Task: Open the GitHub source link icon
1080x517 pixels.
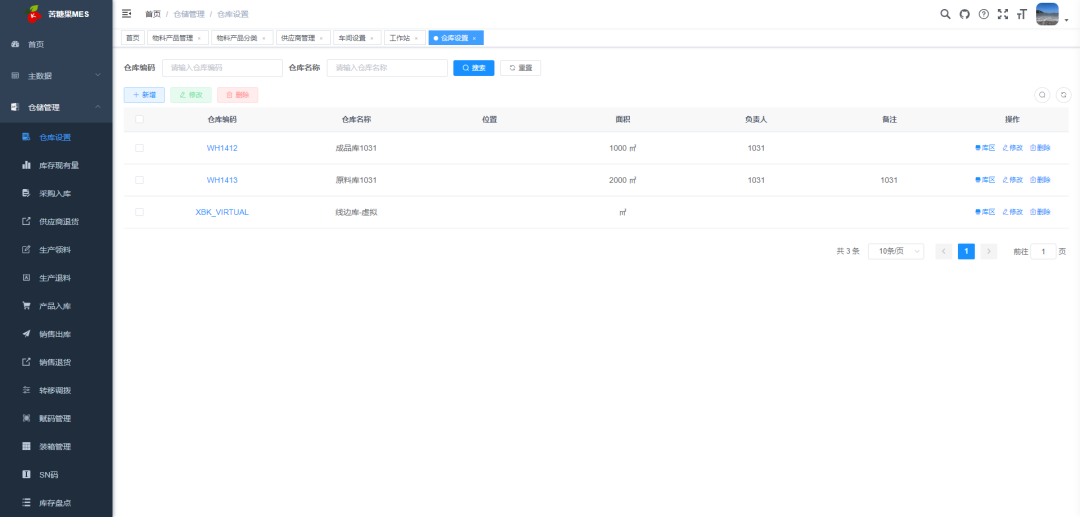Action: (964, 14)
